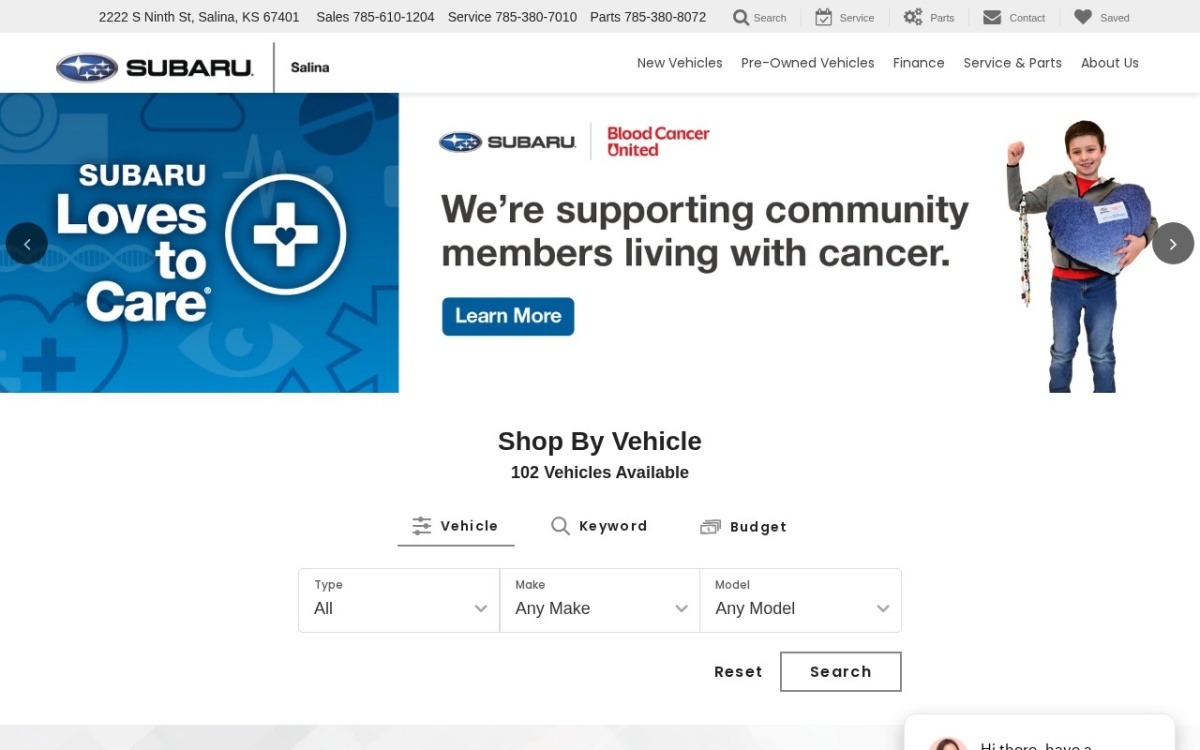Click the Keyword tab's magnifier icon
The height and width of the screenshot is (750, 1200).
(x=561, y=526)
